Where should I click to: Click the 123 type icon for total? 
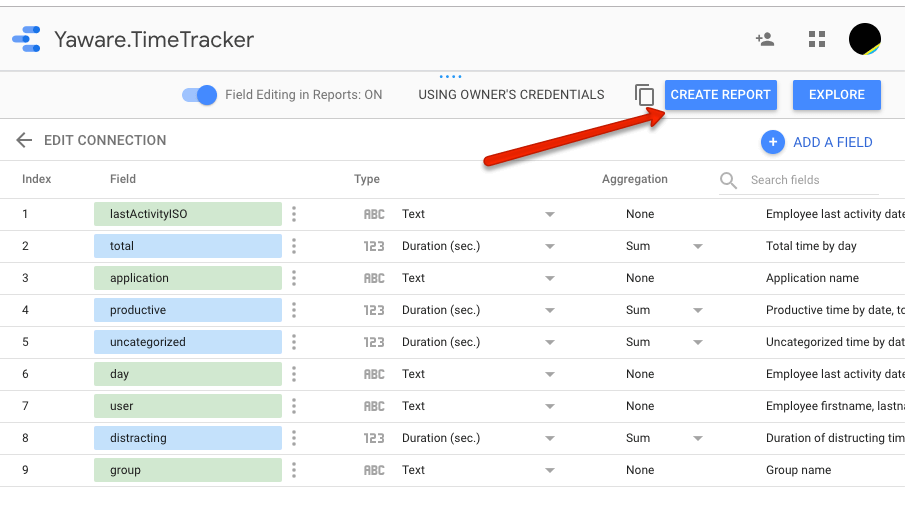374,246
